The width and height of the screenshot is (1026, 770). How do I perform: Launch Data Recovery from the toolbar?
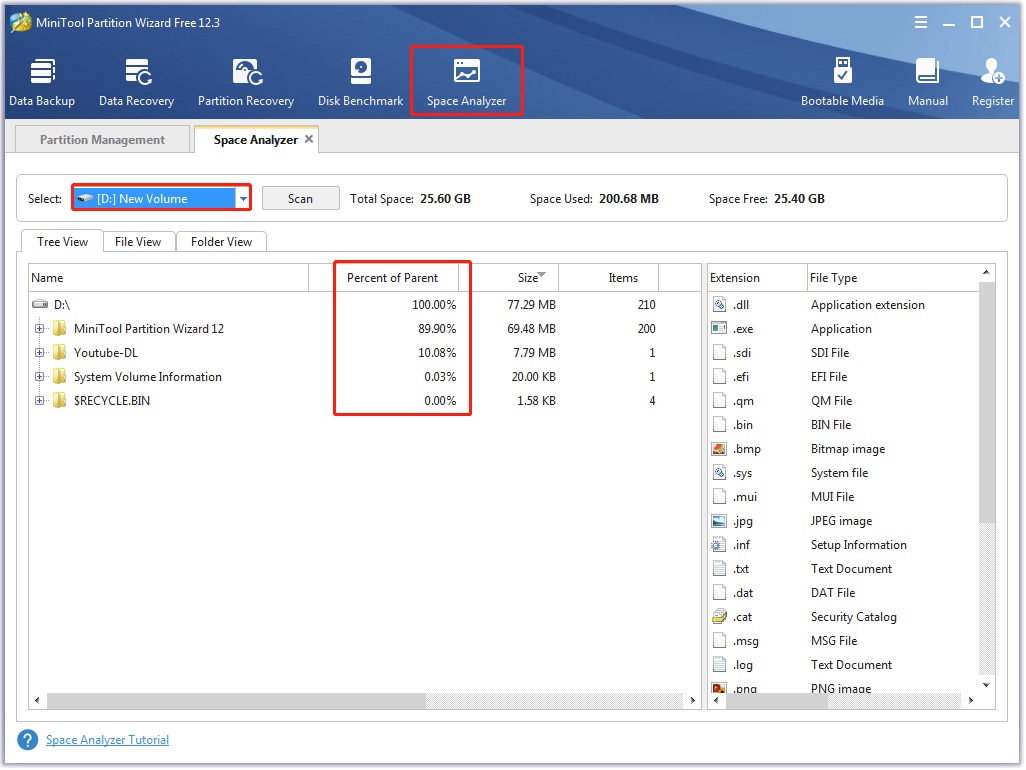point(136,80)
